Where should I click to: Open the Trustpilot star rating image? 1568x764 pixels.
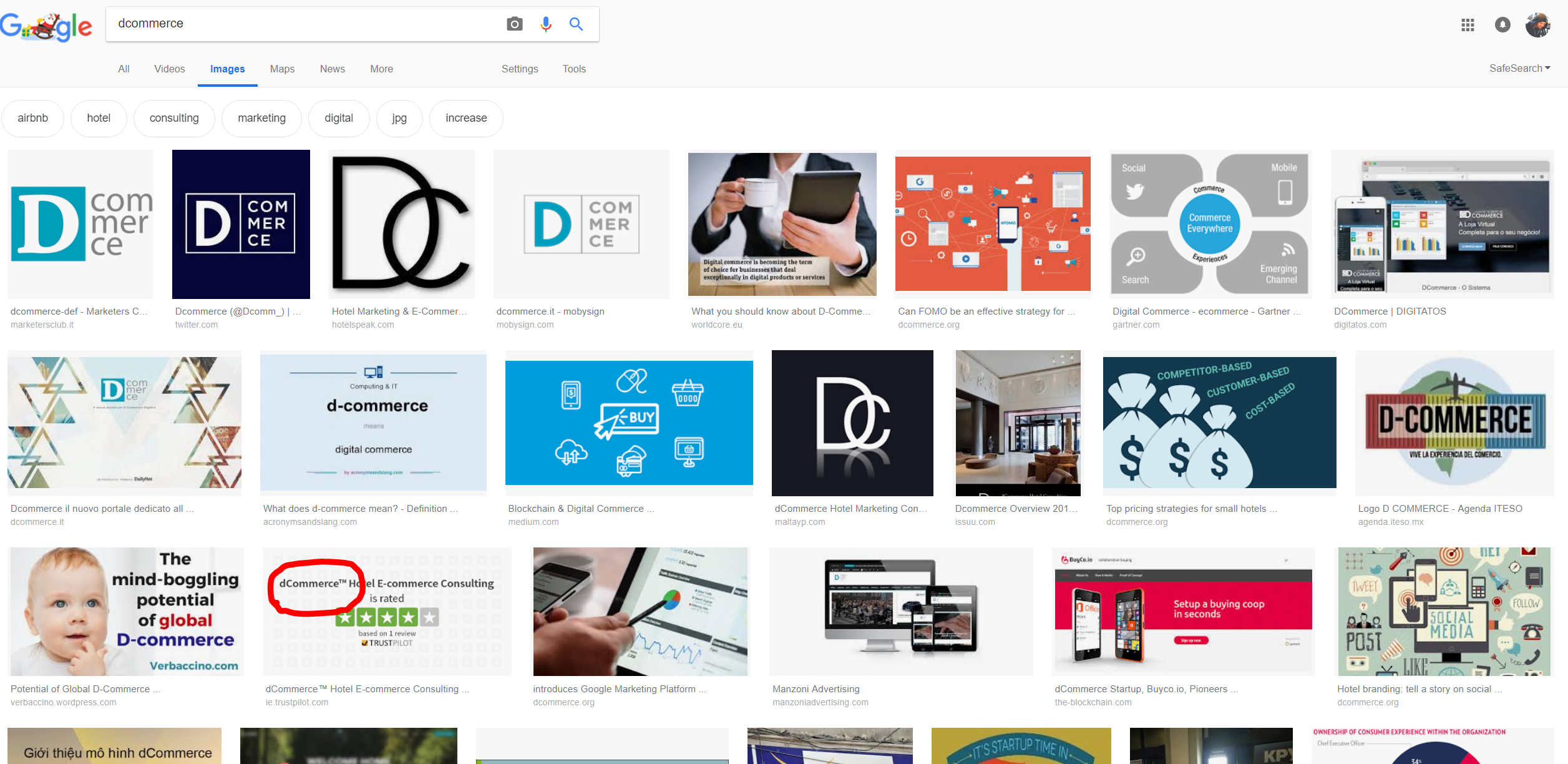tap(387, 612)
